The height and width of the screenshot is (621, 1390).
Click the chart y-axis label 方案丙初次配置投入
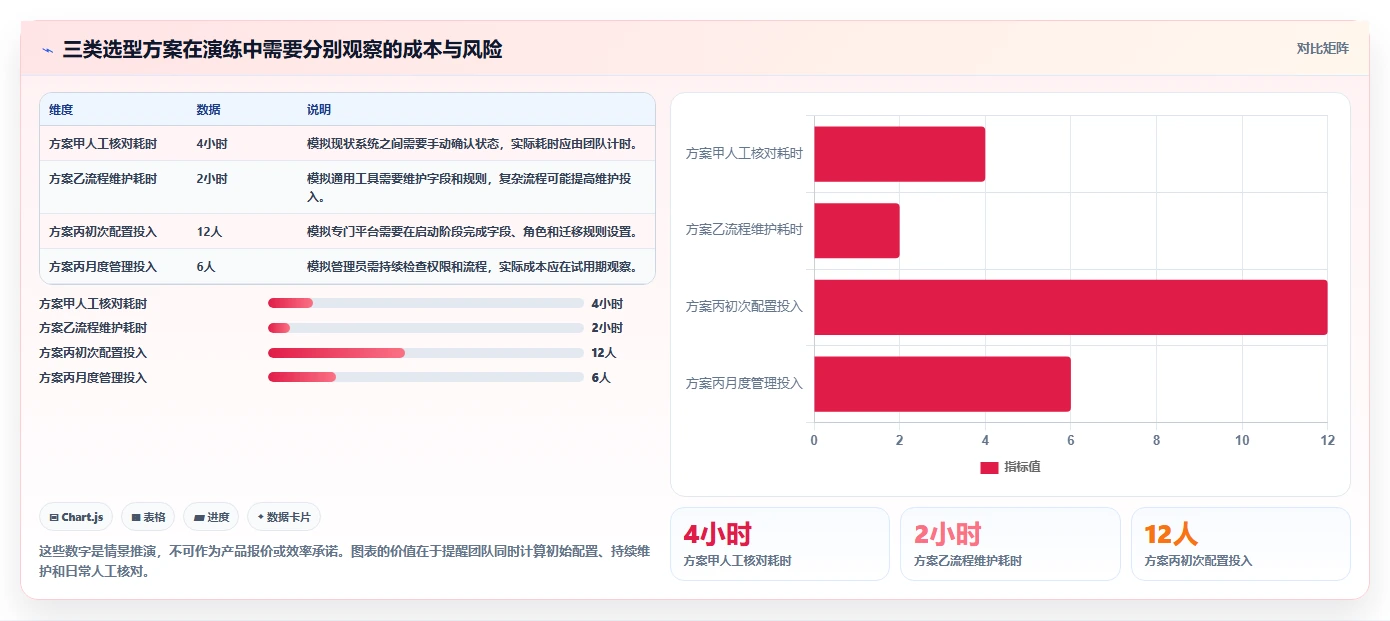click(744, 307)
